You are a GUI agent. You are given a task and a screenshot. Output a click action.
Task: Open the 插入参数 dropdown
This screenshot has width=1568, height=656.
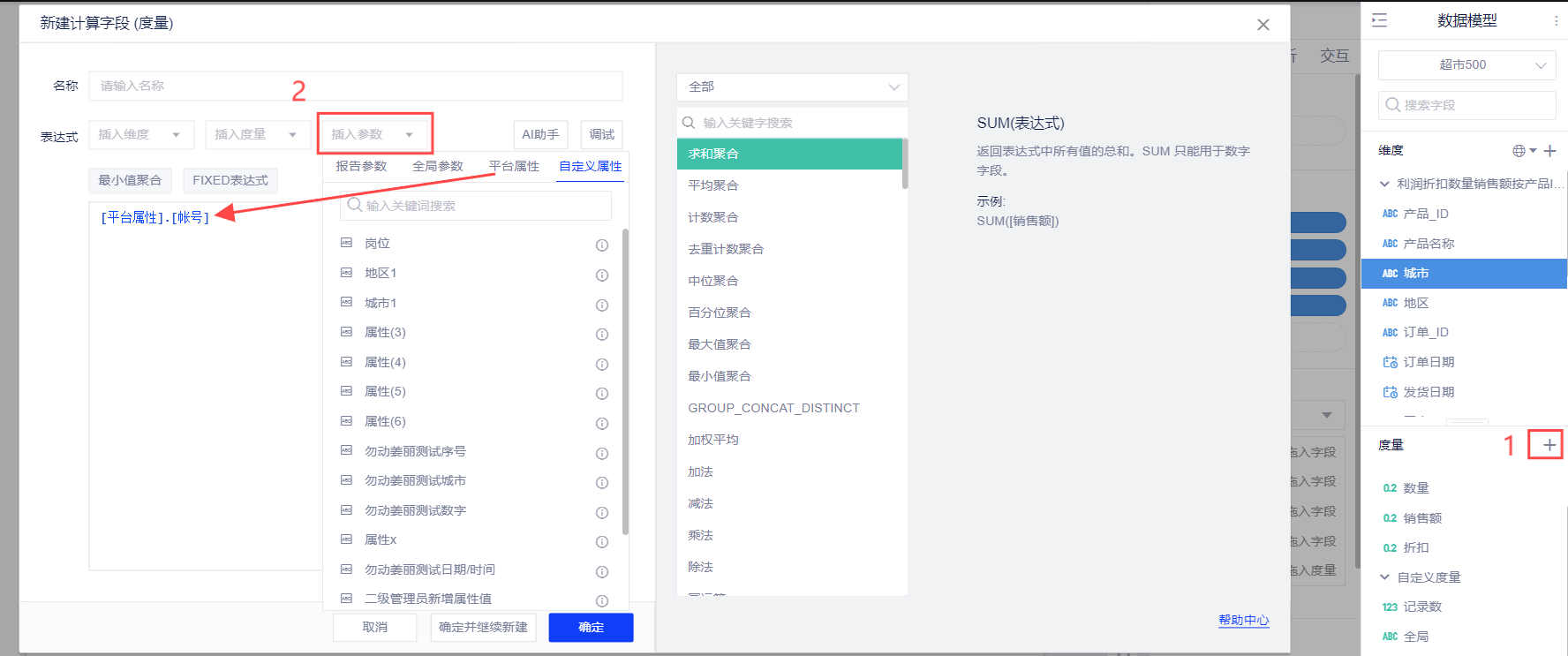[x=373, y=134]
